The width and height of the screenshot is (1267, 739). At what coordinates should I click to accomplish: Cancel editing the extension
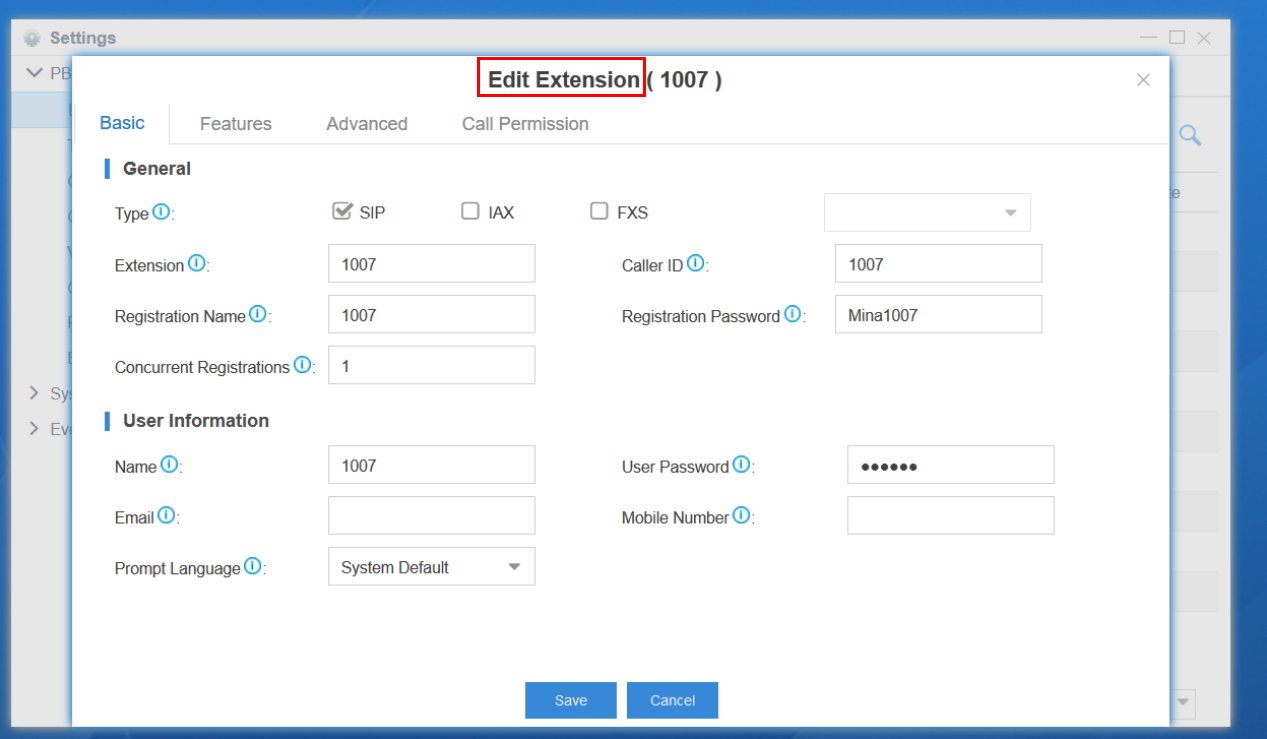[672, 700]
